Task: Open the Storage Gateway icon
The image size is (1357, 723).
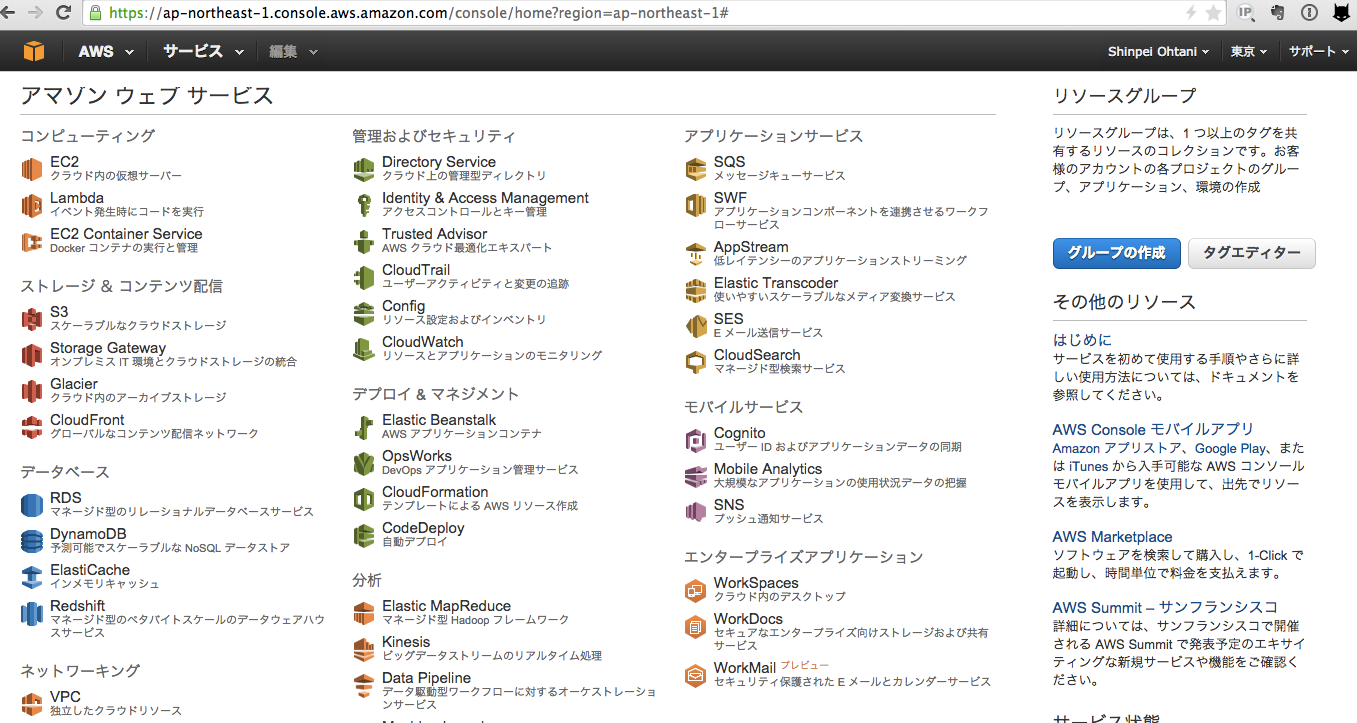Action: [32, 355]
